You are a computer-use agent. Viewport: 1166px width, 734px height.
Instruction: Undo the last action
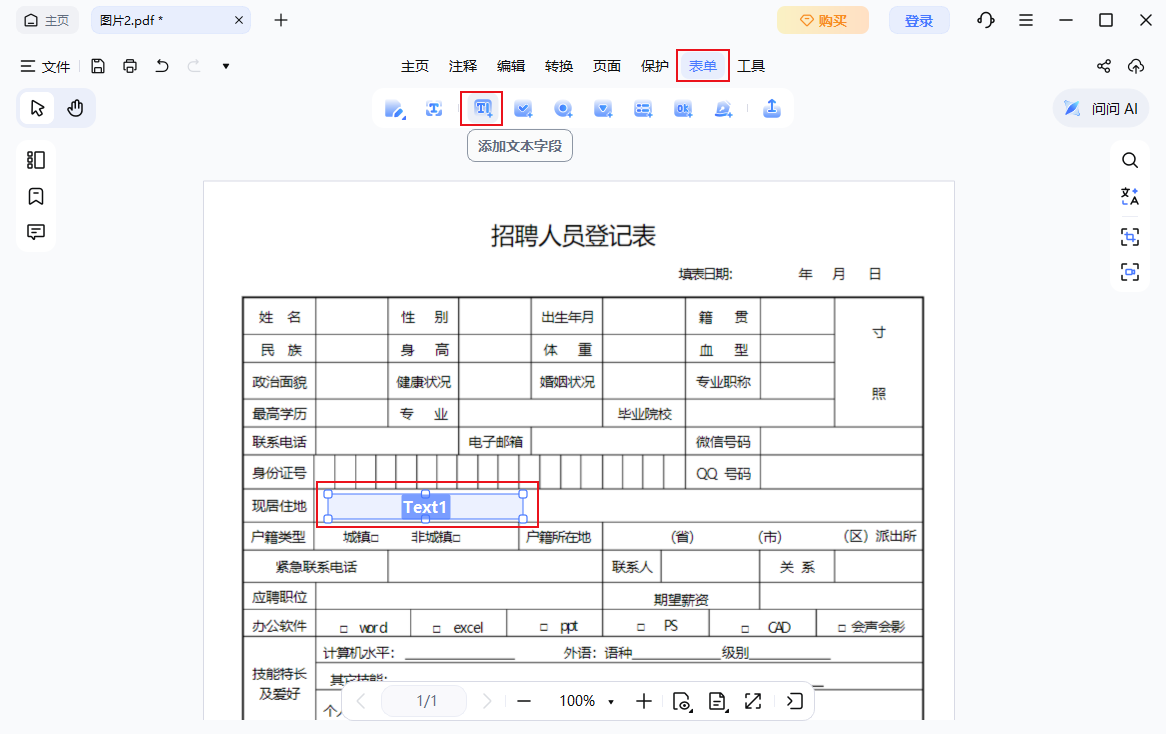click(x=162, y=66)
